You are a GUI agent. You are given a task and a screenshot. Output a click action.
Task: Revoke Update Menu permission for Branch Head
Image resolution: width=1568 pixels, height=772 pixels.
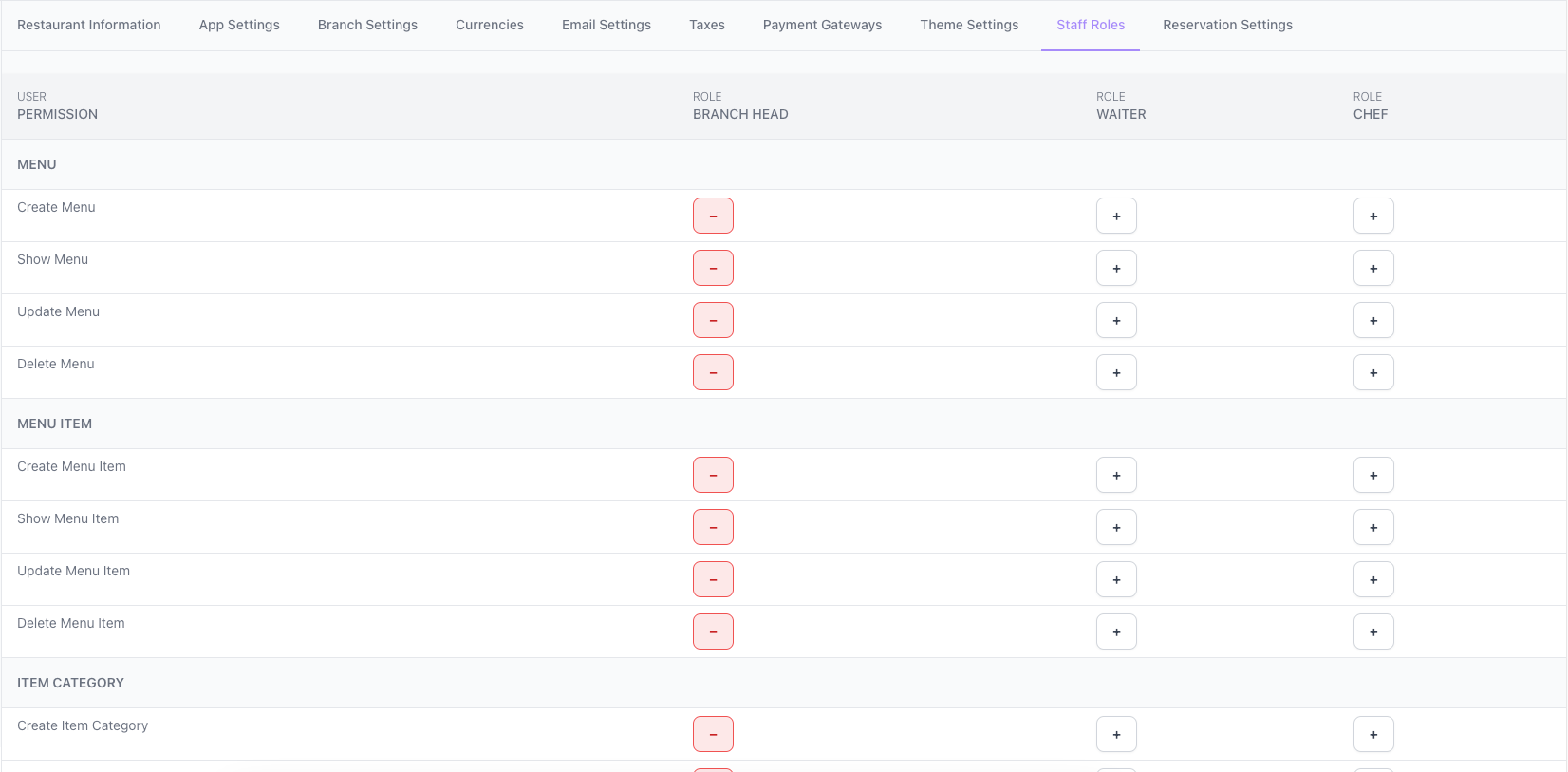(x=713, y=320)
